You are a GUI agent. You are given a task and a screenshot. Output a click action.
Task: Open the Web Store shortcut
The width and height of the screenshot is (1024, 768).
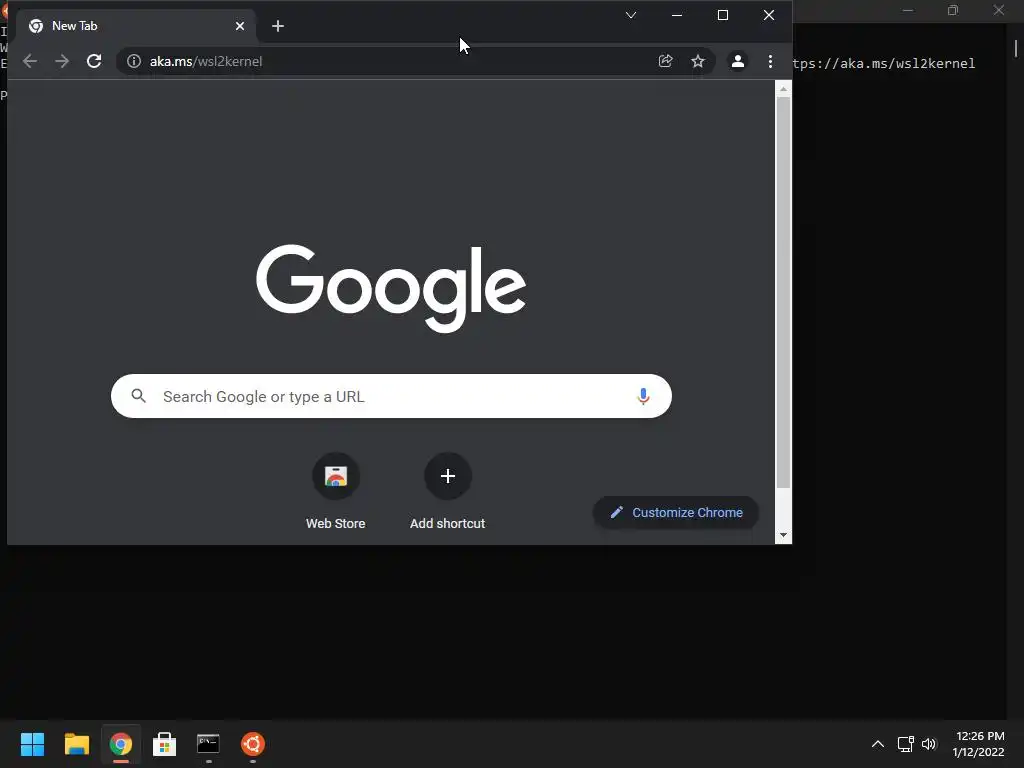click(x=336, y=491)
